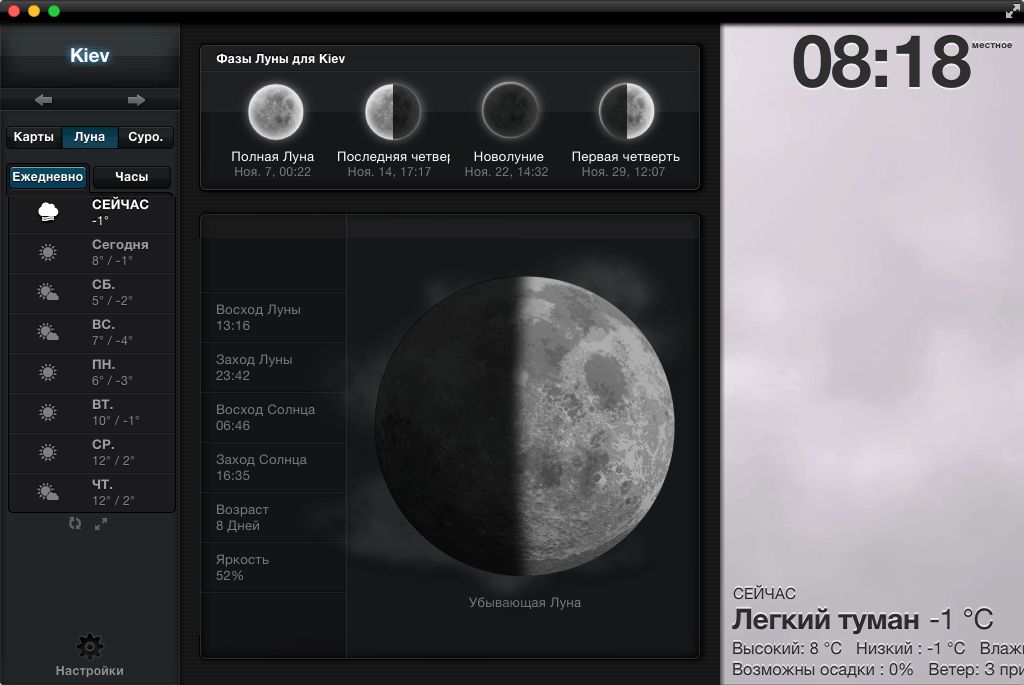Select the ЧТ. 12° / 2° row

91,492
